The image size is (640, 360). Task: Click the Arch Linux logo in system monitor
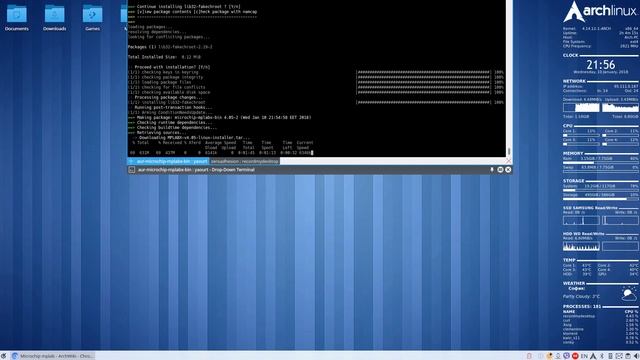tap(600, 11)
